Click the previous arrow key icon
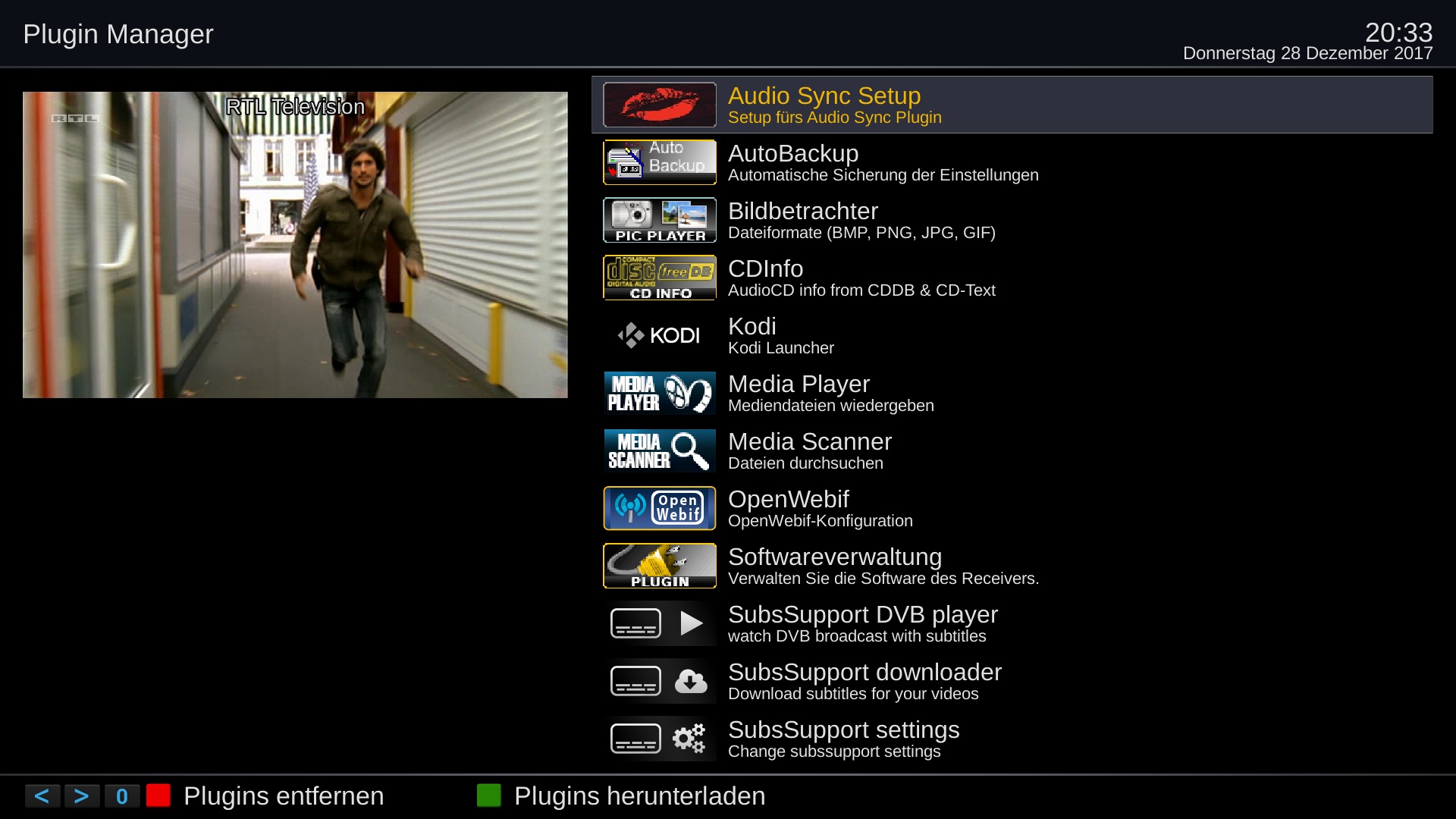1456x819 pixels. tap(42, 796)
